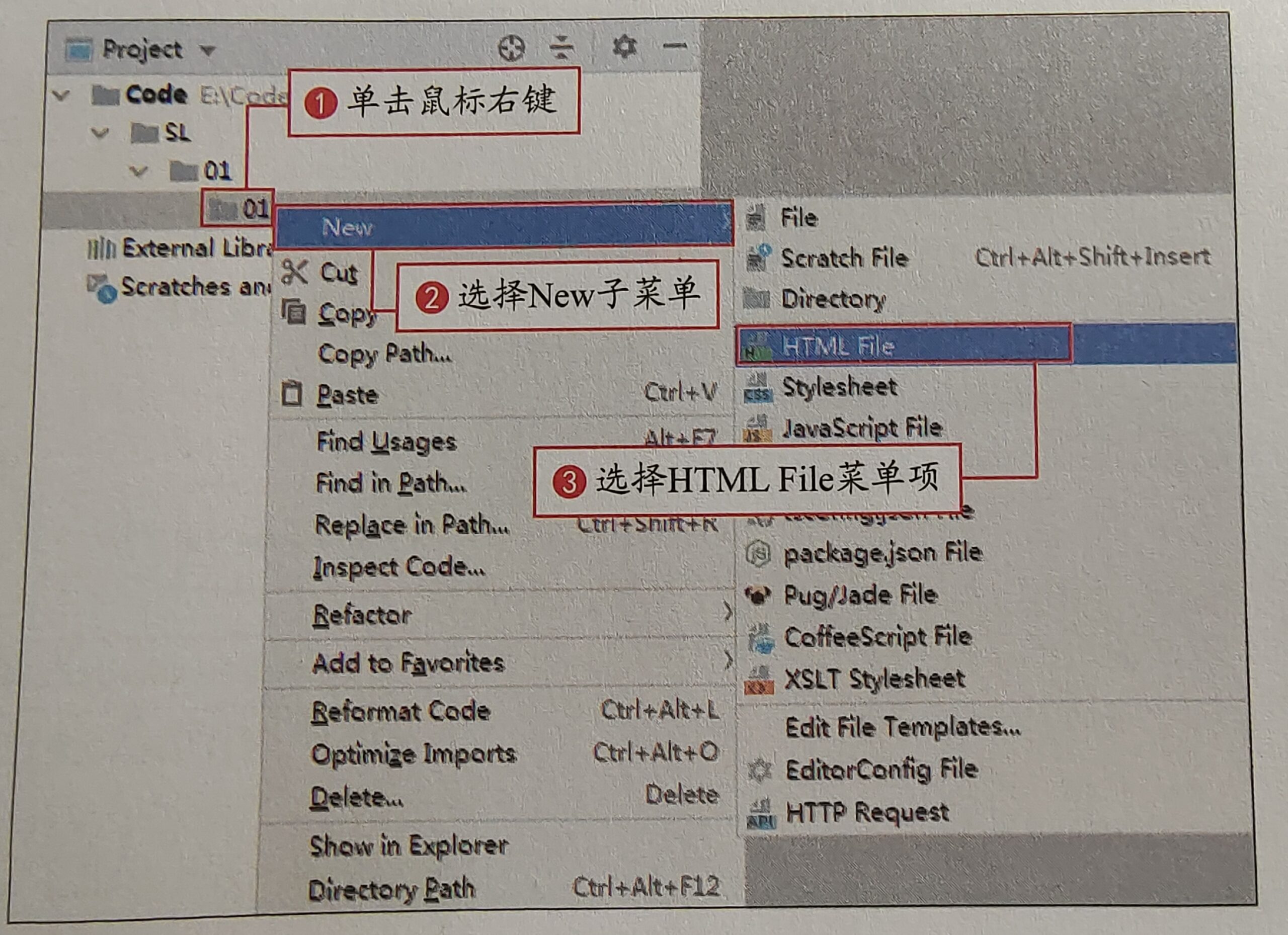Collapse the Code root folder chevron

(x=61, y=95)
